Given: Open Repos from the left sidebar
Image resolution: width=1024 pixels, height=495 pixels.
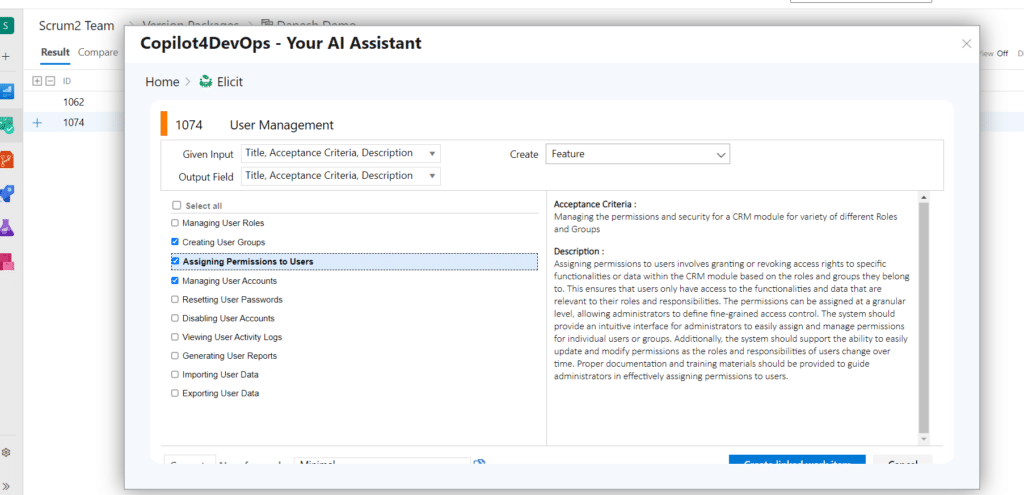Looking at the screenshot, I should click(x=7, y=159).
